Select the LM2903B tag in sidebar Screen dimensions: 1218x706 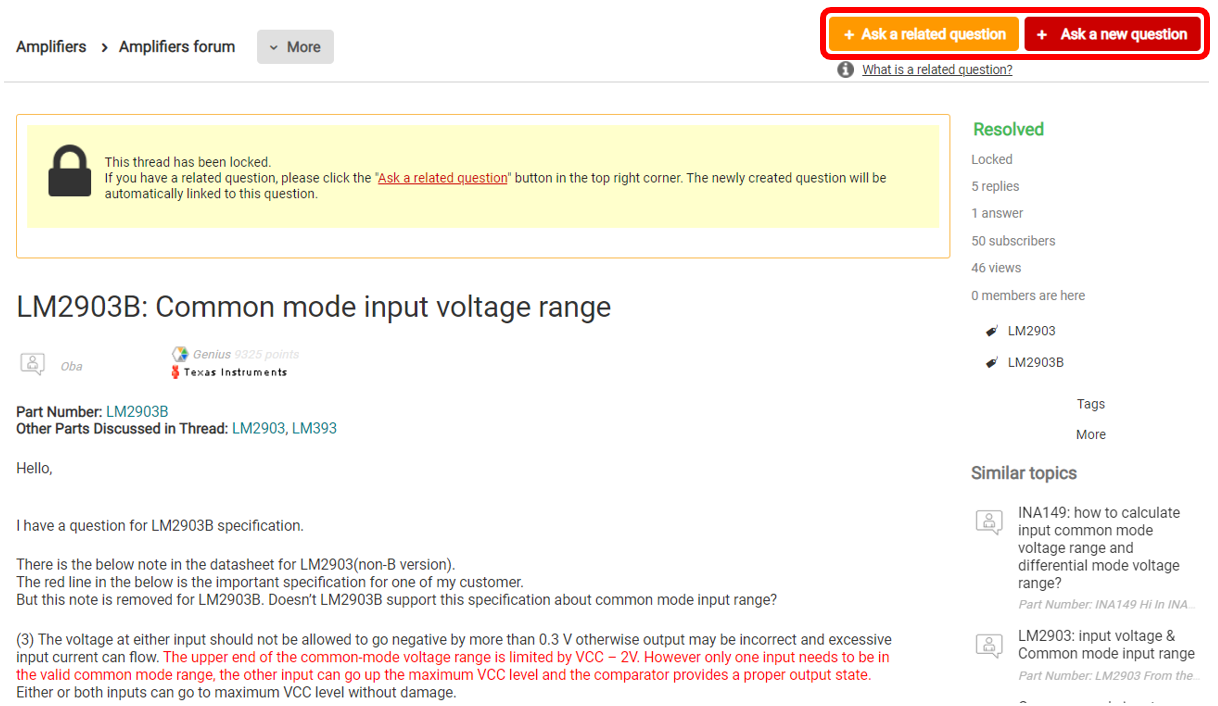click(1036, 362)
